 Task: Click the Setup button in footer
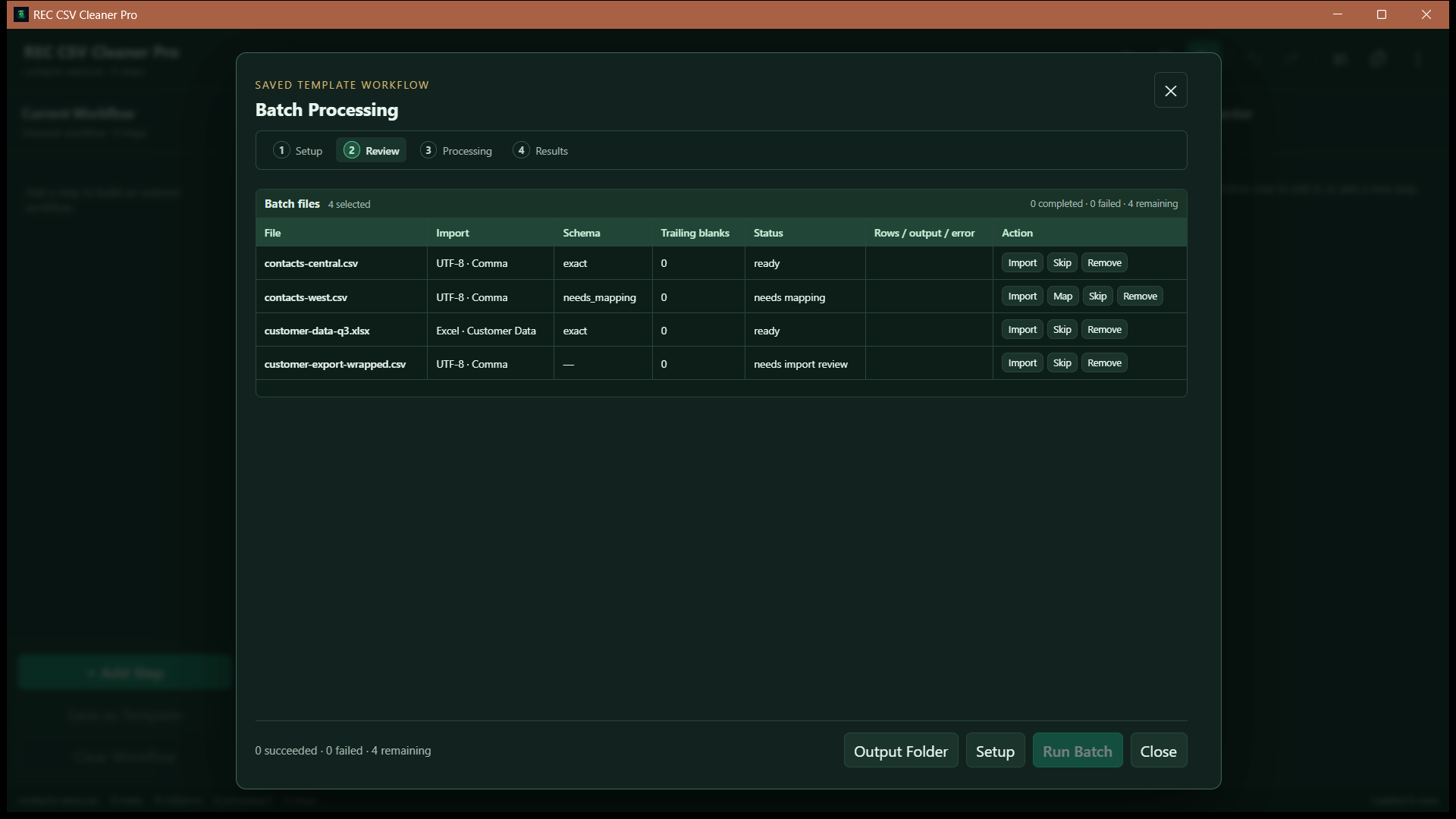click(x=995, y=751)
